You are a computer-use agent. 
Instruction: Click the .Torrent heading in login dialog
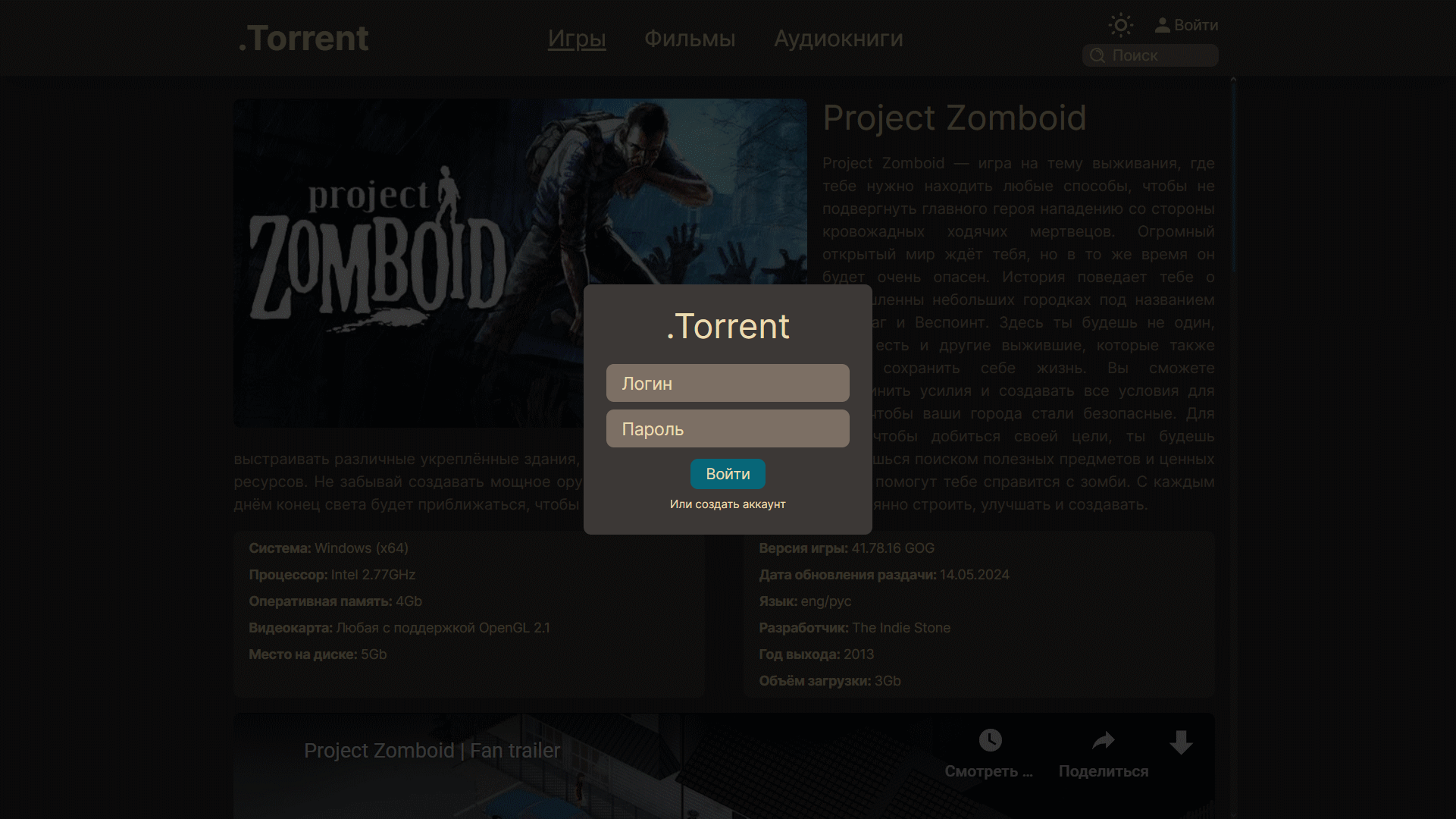click(728, 326)
